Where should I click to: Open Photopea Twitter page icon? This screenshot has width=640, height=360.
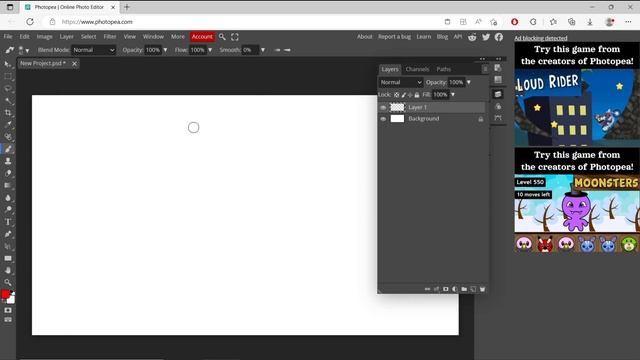point(486,37)
